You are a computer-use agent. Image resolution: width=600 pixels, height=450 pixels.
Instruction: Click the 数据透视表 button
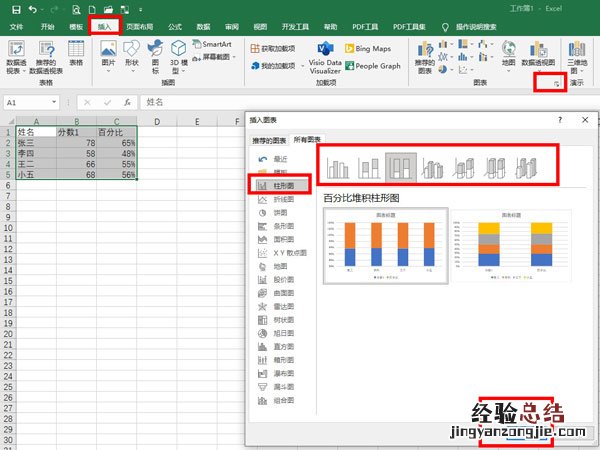[16, 58]
